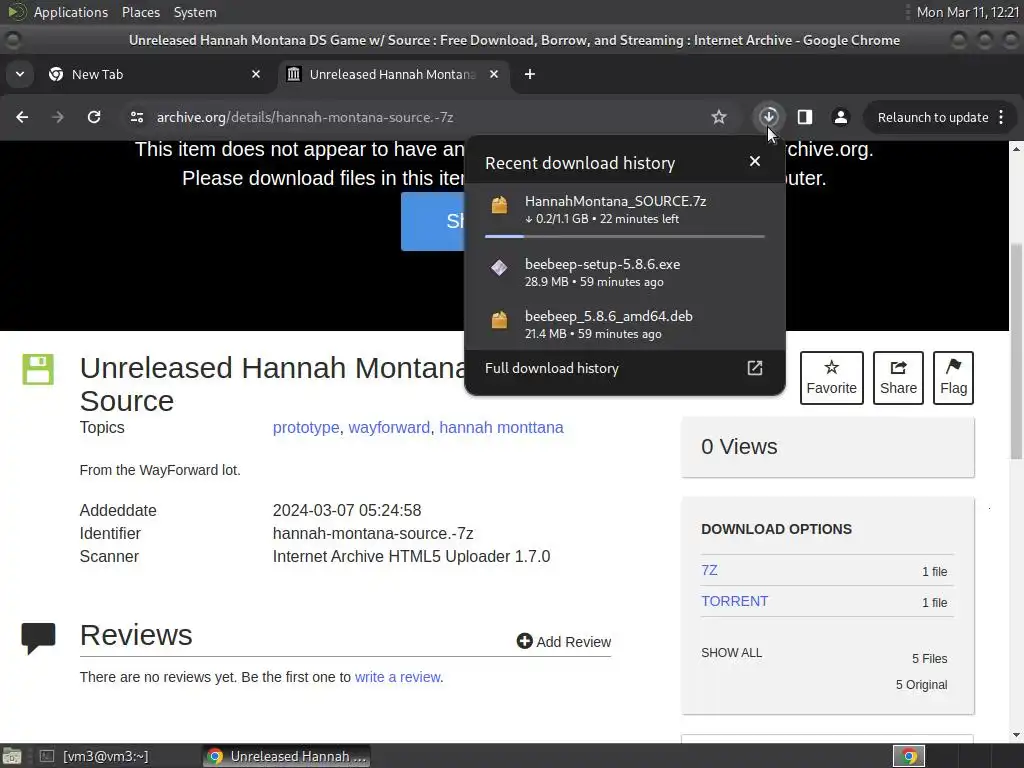Viewport: 1024px width, 768px height.
Task: Follow the prototype topic link
Action: [x=306, y=427]
